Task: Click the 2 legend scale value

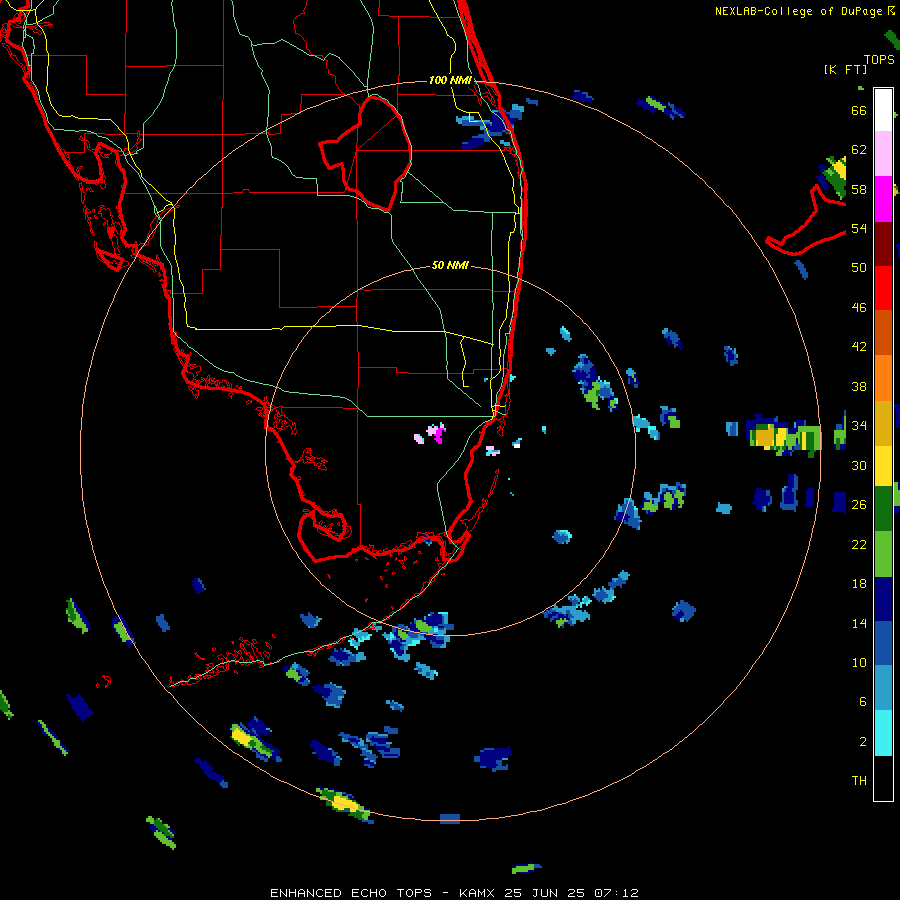Action: point(863,742)
